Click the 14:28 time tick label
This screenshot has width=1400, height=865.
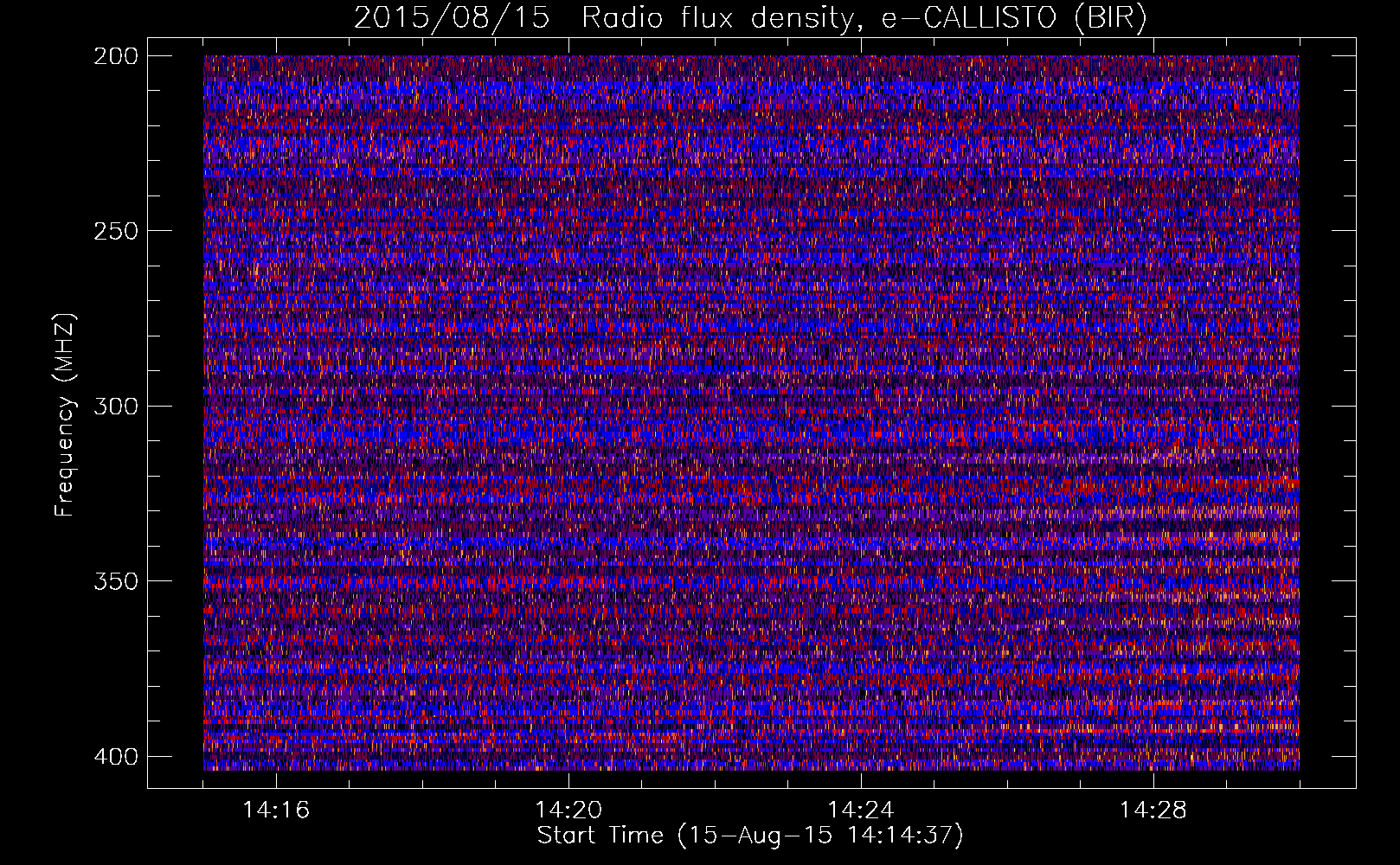click(1153, 811)
